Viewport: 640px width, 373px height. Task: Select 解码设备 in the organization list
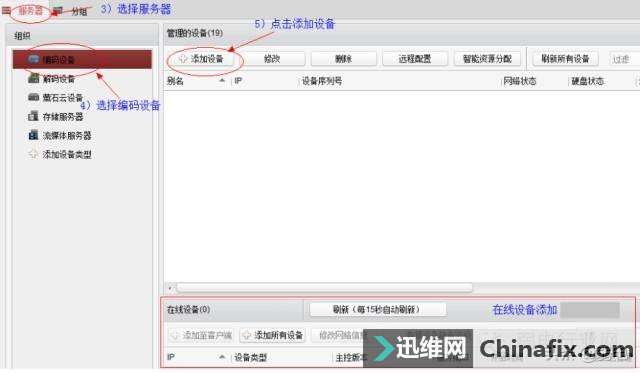(59, 79)
